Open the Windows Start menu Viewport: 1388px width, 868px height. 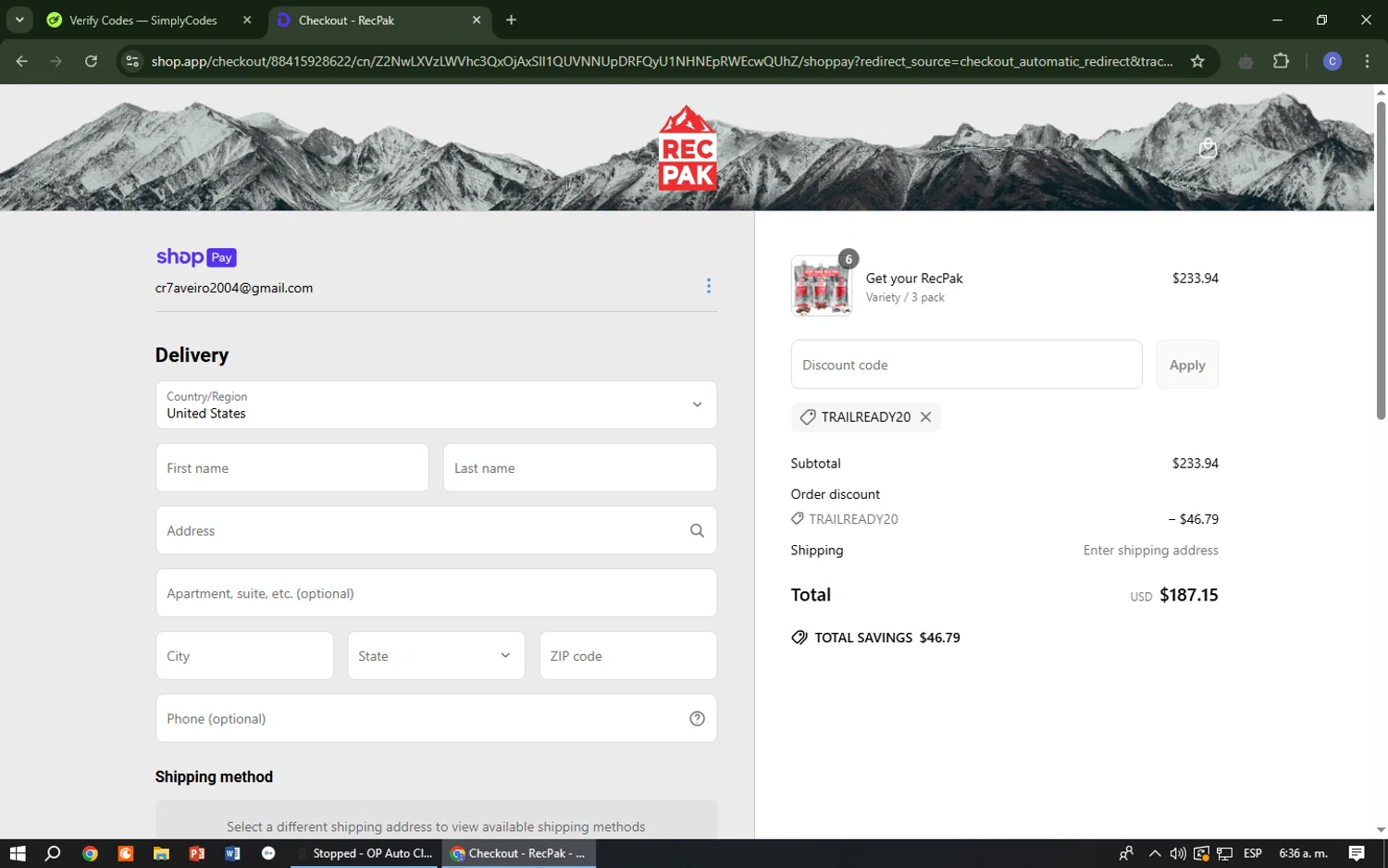pyautogui.click(x=18, y=853)
